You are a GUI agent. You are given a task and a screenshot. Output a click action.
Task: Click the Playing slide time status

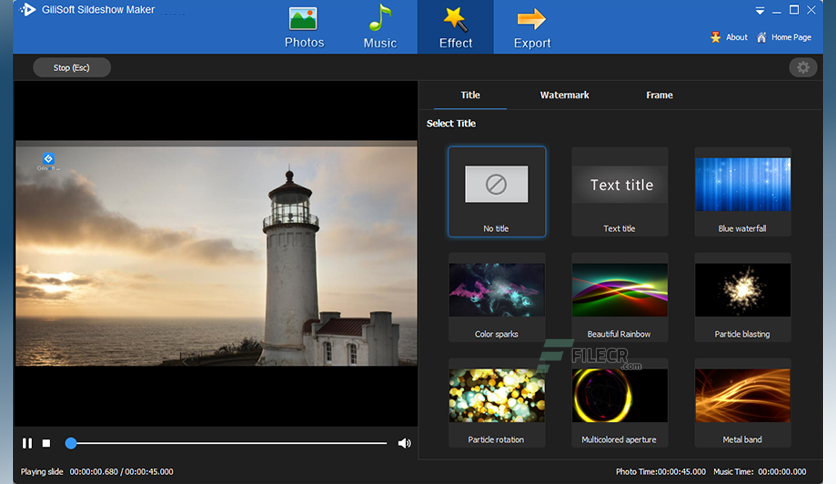(x=97, y=472)
